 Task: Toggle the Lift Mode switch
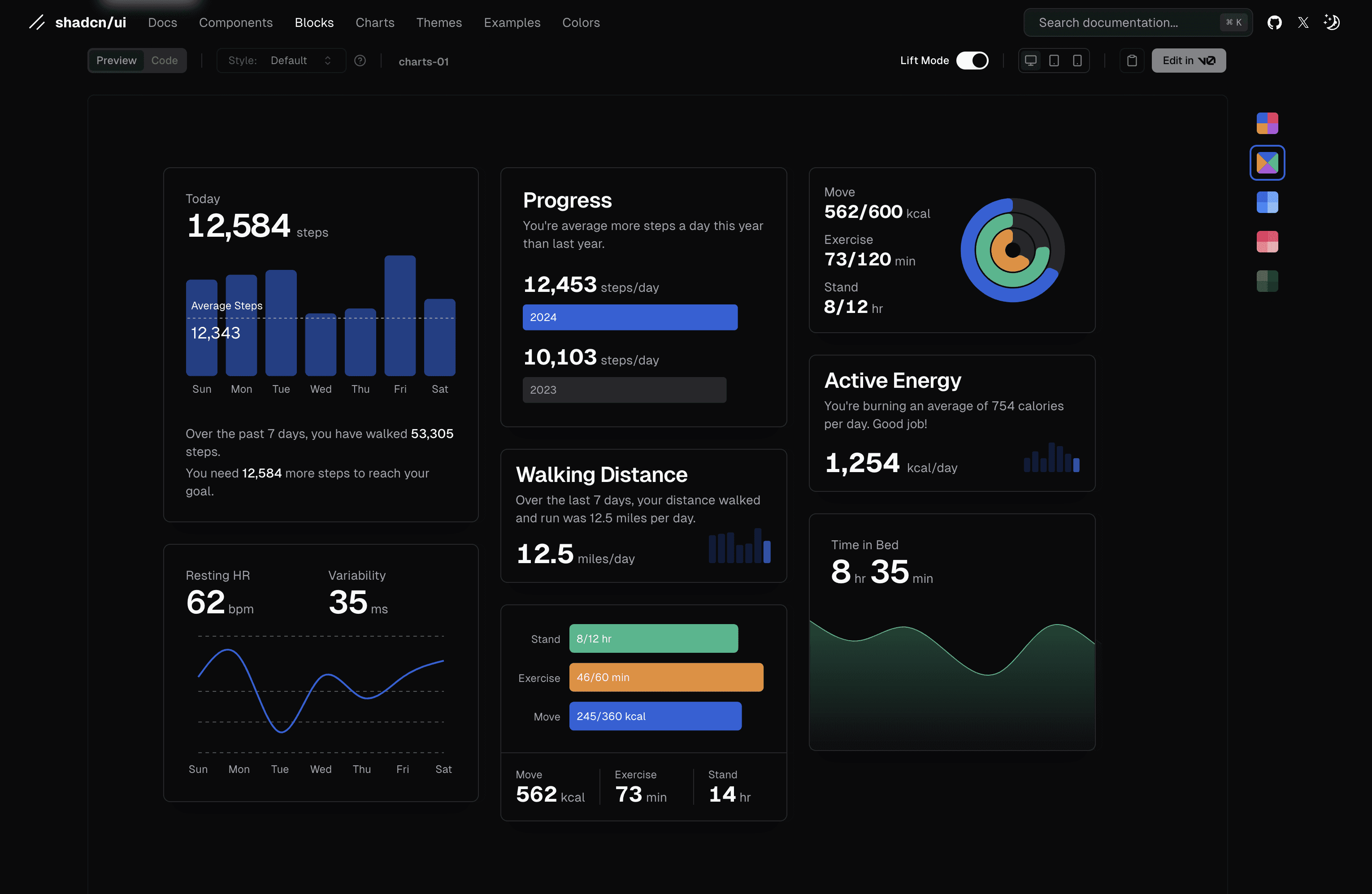(972, 61)
